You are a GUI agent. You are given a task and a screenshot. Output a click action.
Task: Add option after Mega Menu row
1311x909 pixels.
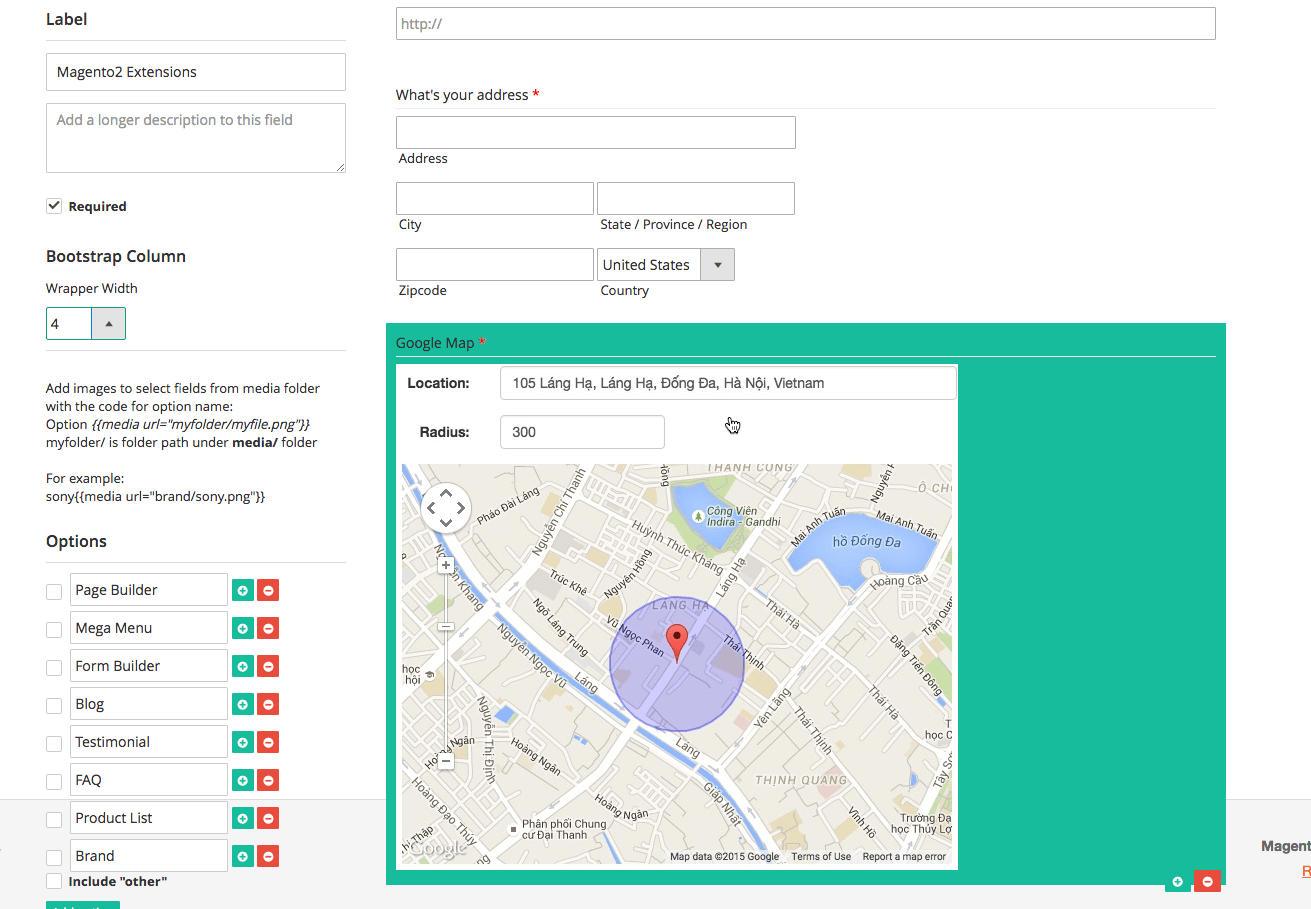coord(243,628)
